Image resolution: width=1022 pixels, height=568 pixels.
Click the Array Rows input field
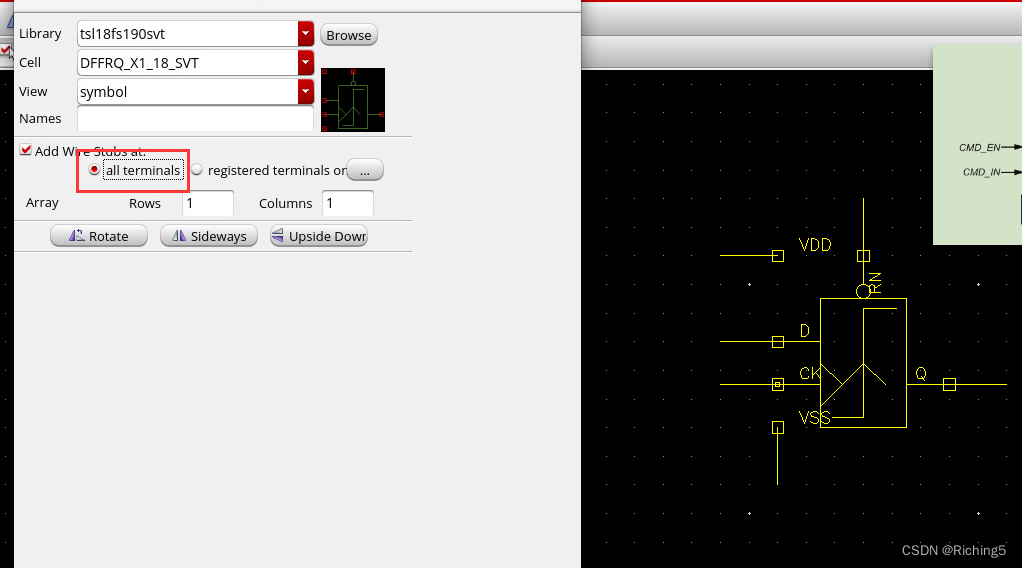click(x=208, y=203)
